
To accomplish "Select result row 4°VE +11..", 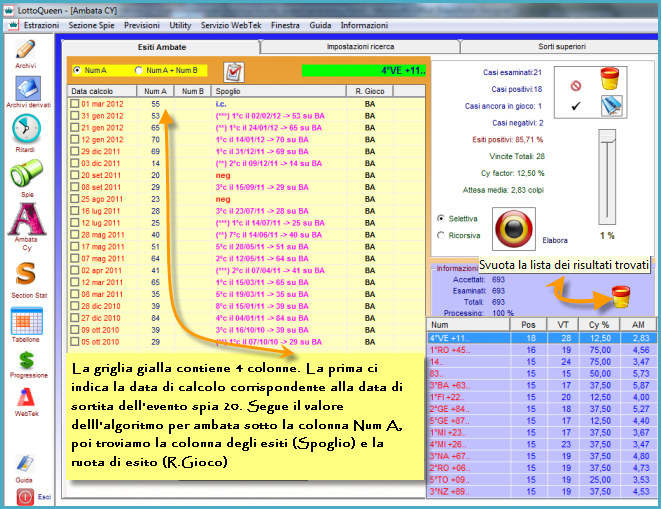I will (x=542, y=338).
